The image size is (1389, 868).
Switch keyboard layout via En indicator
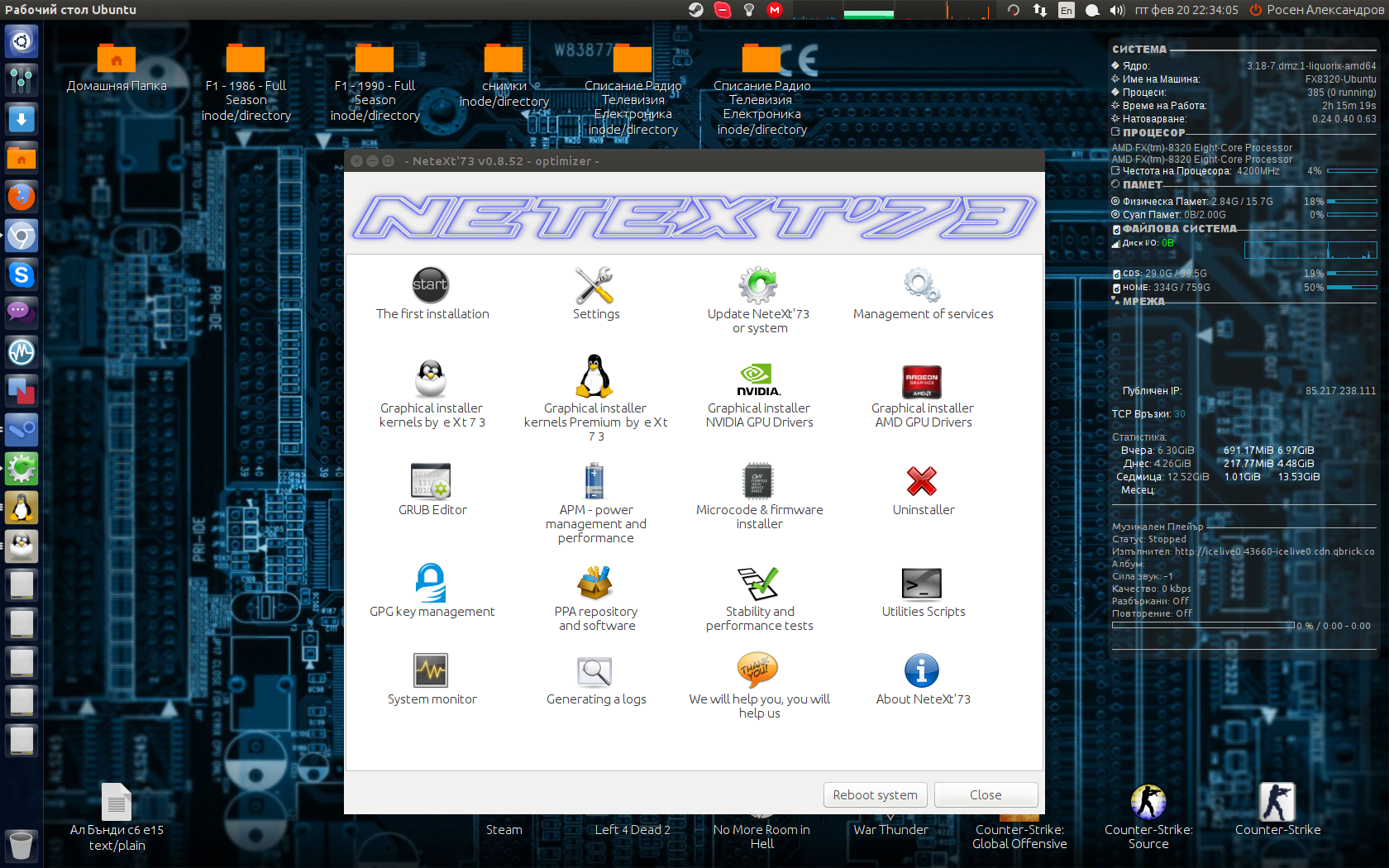pyautogui.click(x=1067, y=10)
